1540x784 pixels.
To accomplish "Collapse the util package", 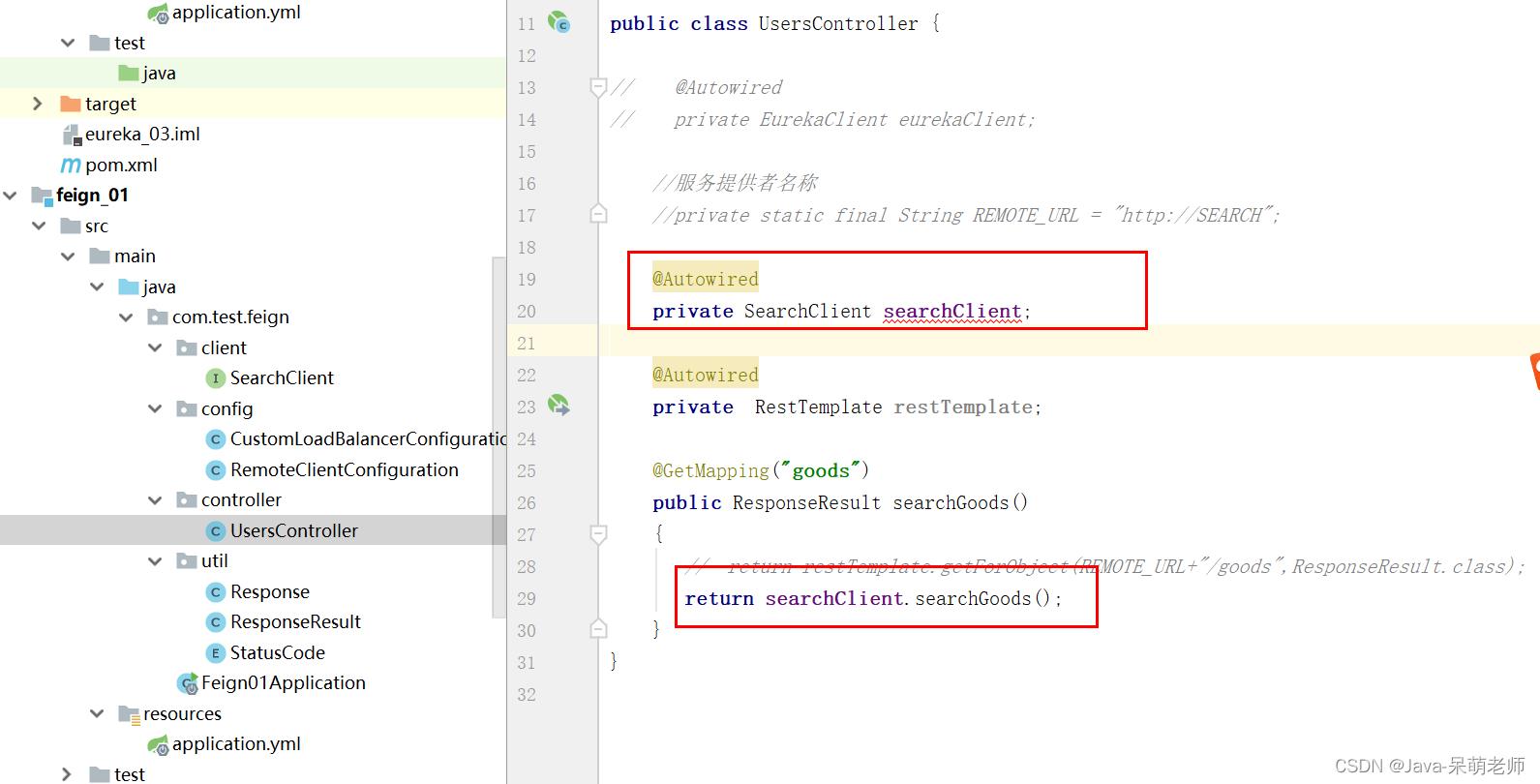I will 155,561.
